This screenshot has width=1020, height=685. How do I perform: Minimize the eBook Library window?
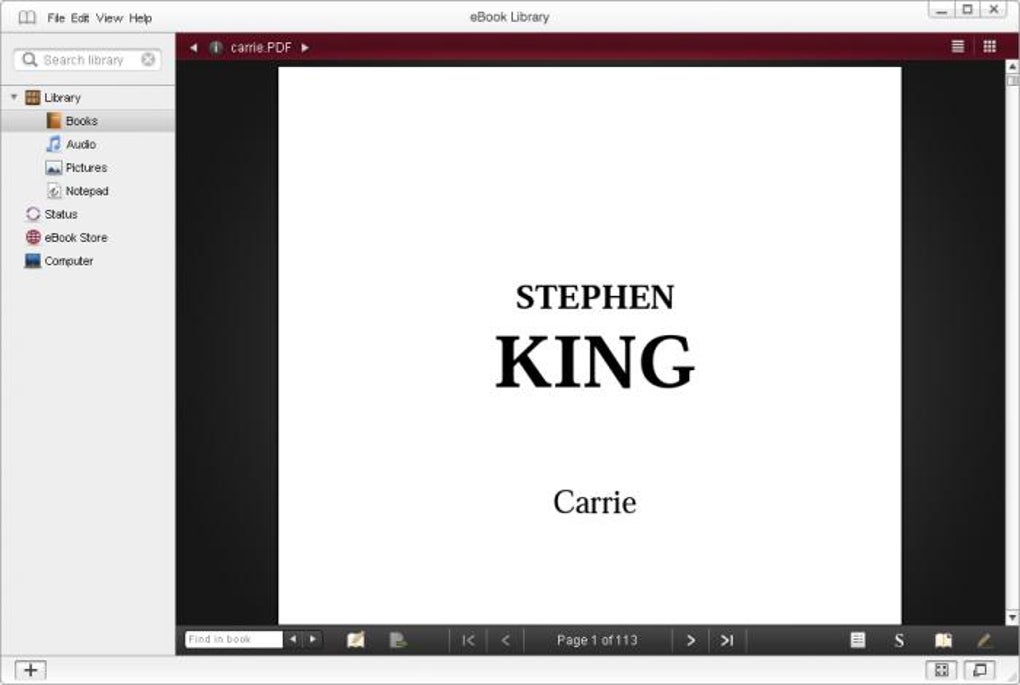[x=941, y=10]
